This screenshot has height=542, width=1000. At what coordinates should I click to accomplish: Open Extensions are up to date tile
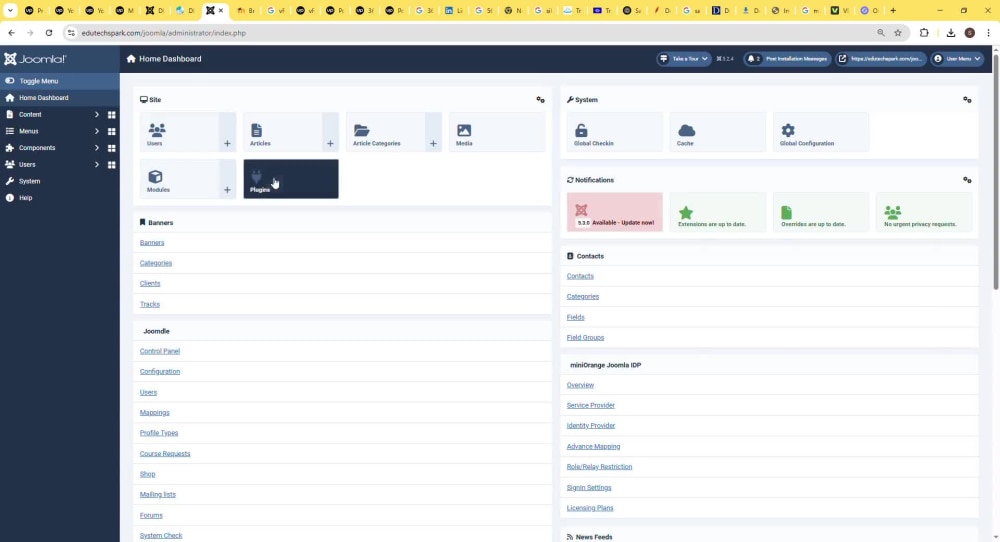(717, 212)
